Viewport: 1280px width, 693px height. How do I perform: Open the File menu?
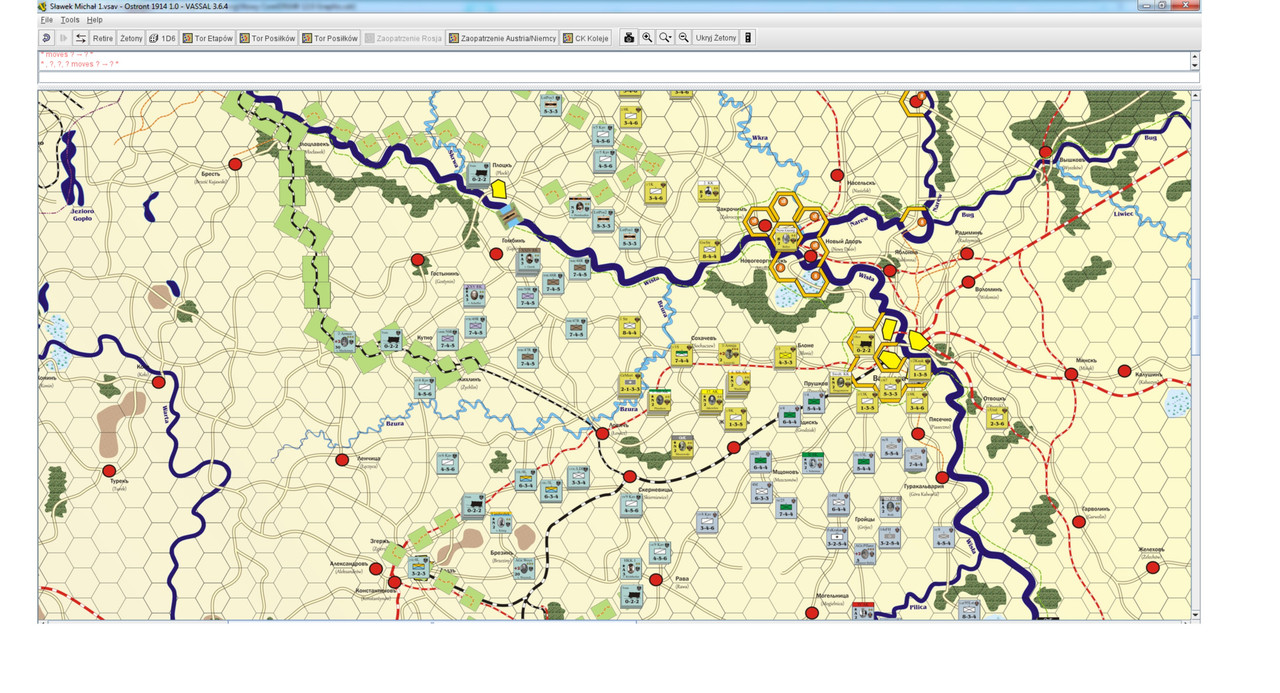click(46, 20)
